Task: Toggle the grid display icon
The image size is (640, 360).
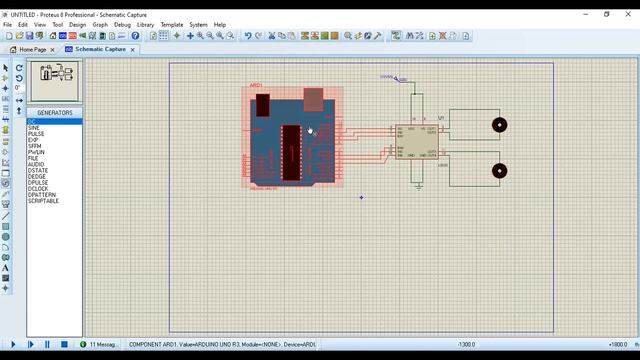Action: (163, 36)
